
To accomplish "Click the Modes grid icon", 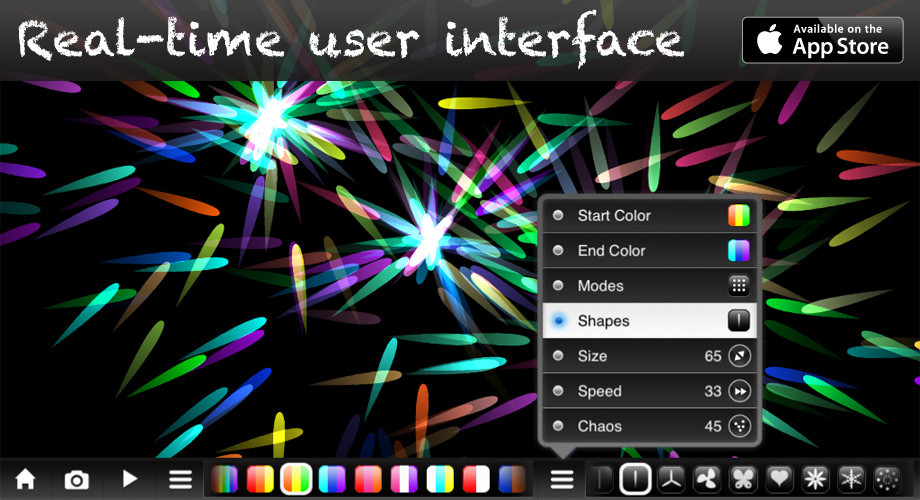I will pos(739,286).
